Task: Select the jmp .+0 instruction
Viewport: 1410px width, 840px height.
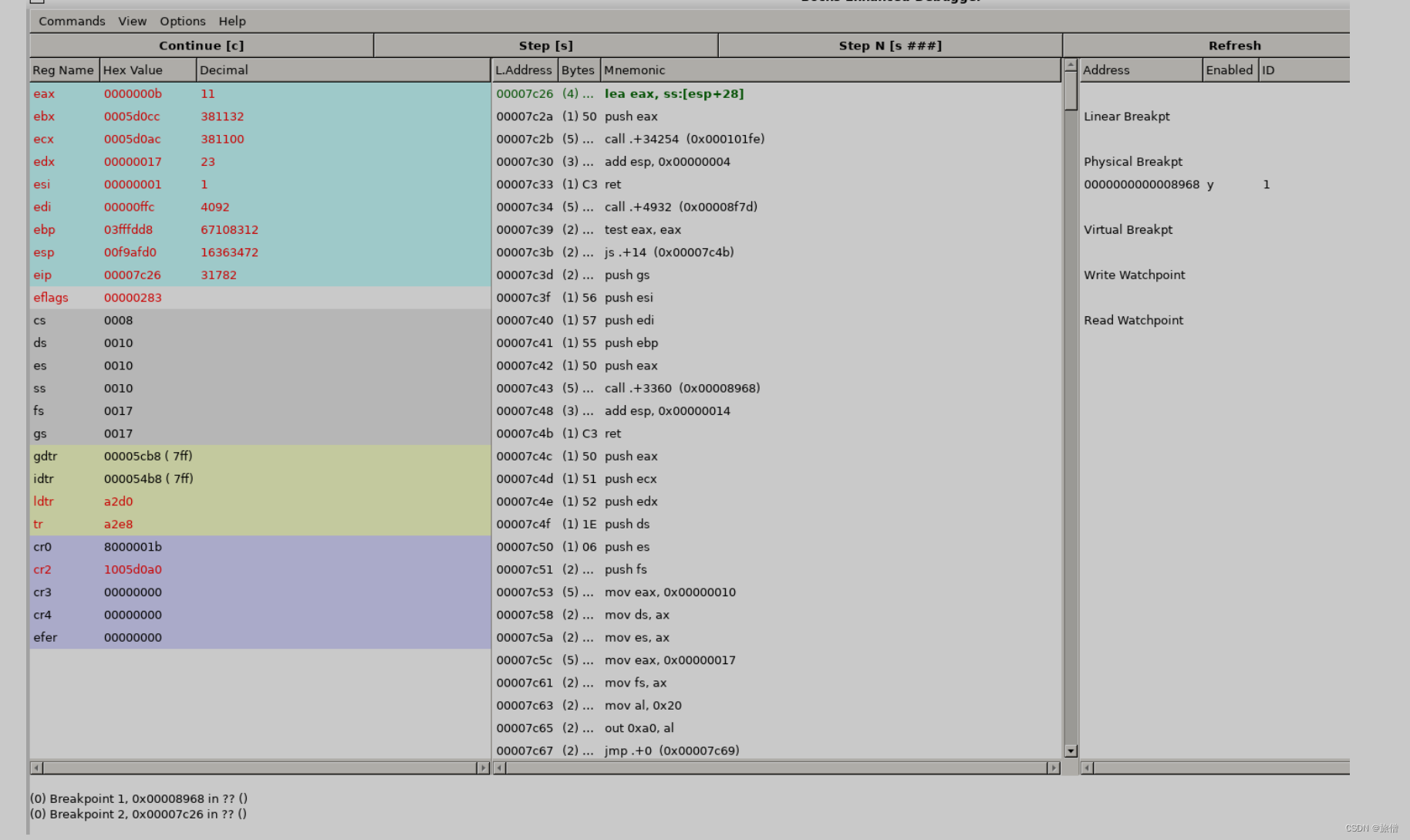Action: 777,751
